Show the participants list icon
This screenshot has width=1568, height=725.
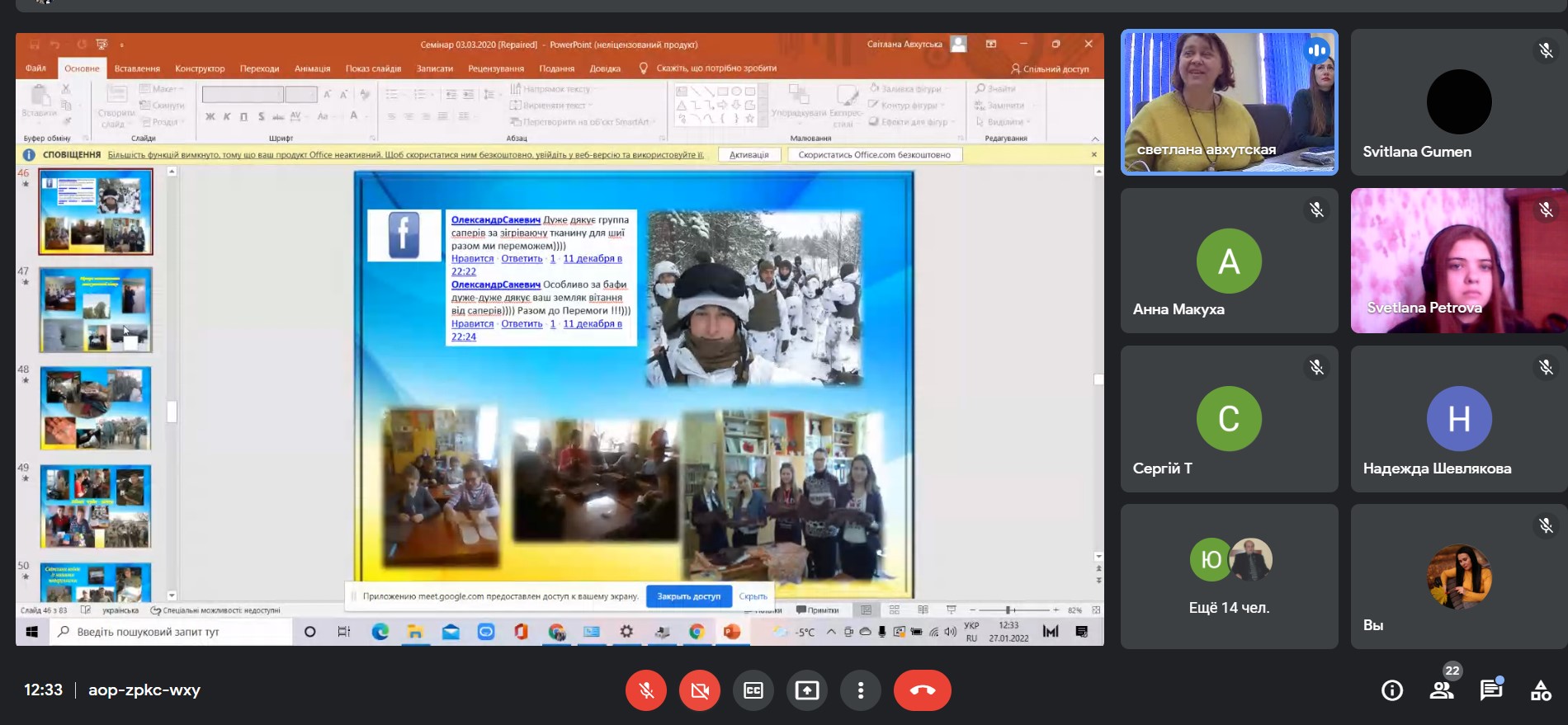(1442, 690)
